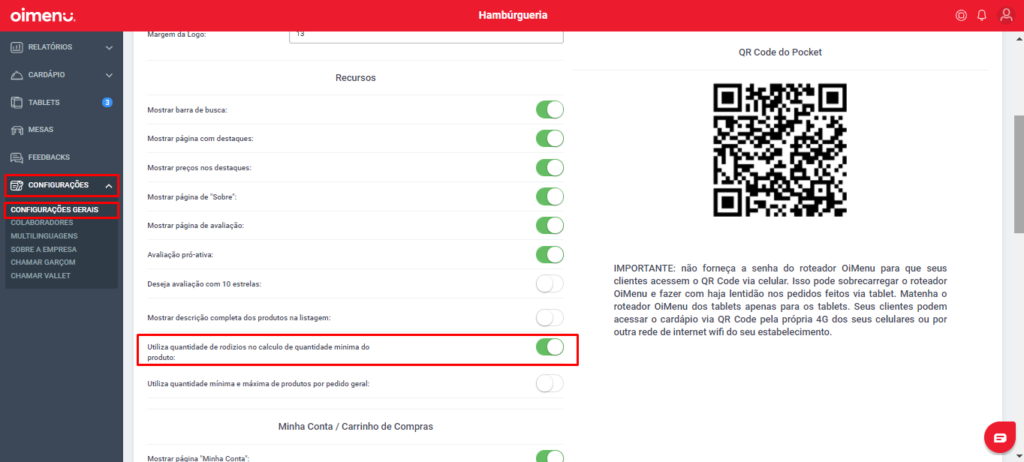Open Sobre a Empresa submenu
The width and height of the screenshot is (1024, 462).
pos(44,250)
